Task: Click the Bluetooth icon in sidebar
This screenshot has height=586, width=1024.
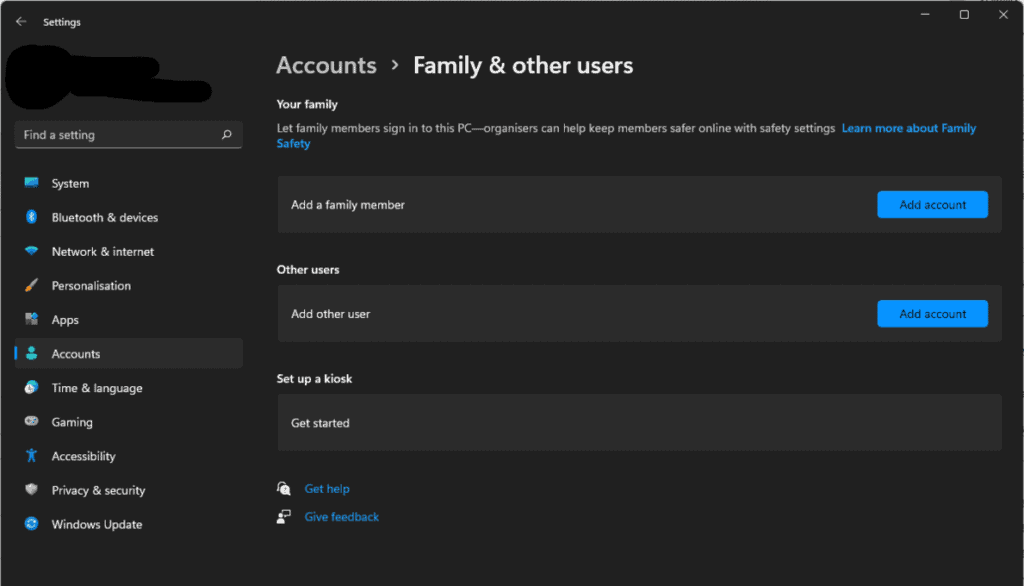Action: point(31,217)
